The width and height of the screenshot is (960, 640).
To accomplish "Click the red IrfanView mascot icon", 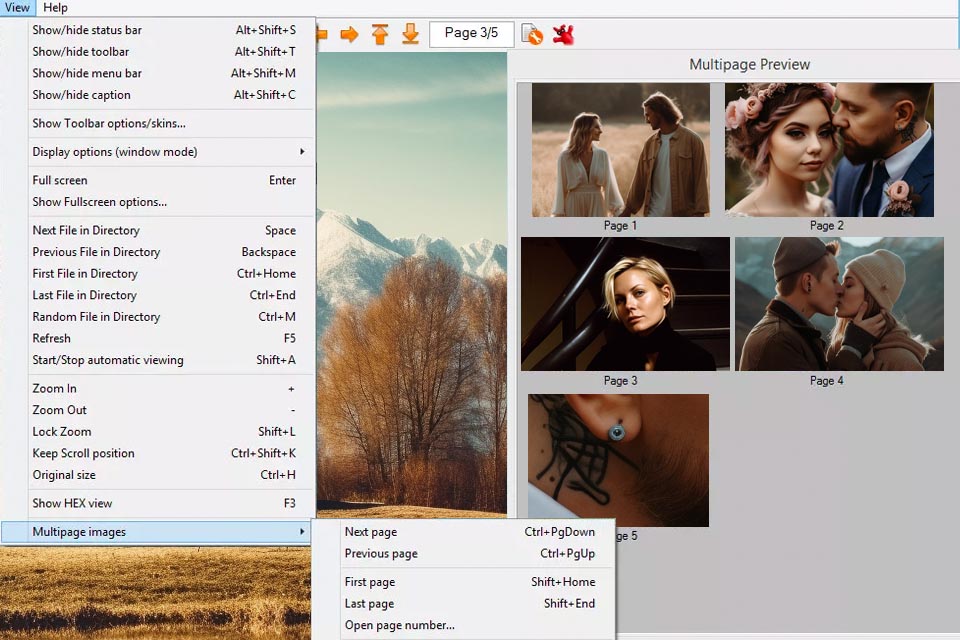I will (563, 34).
